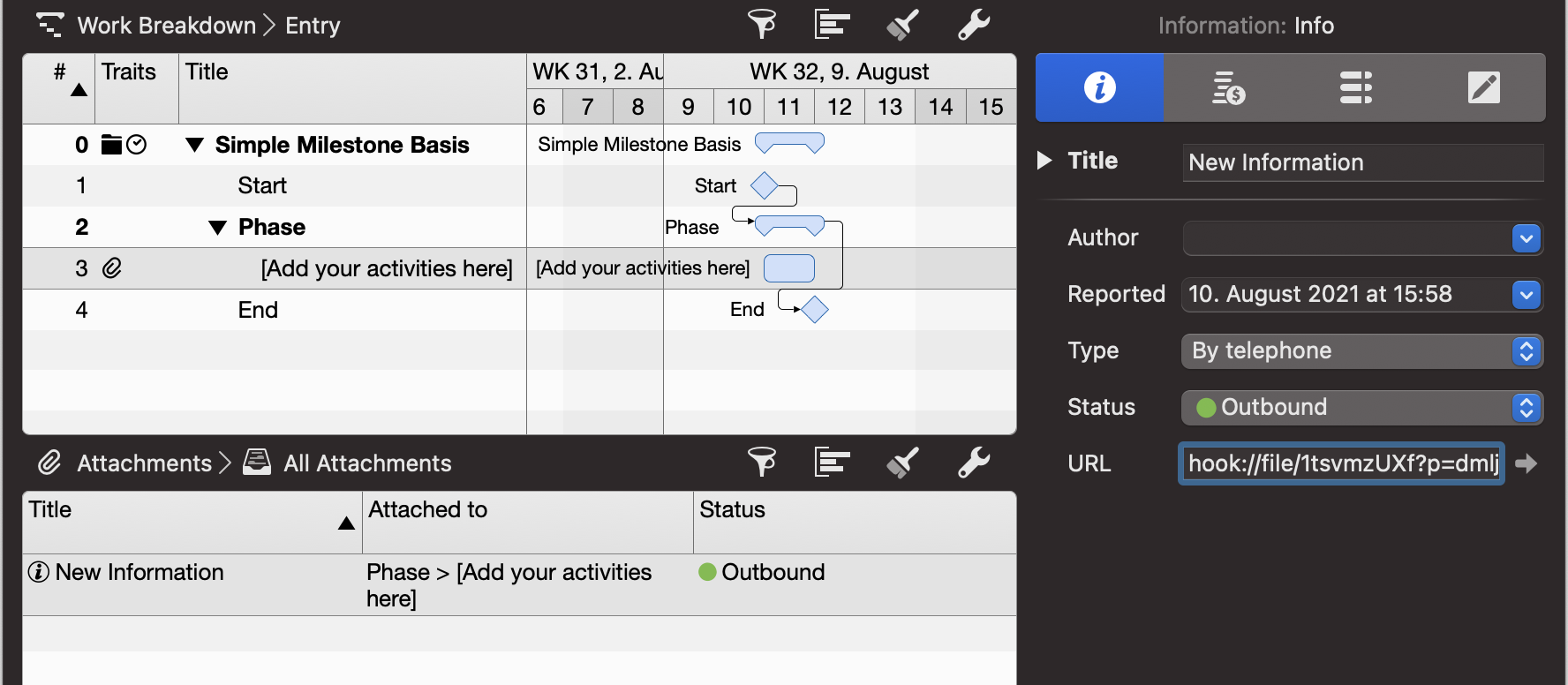Click the End milestone diamond in Gantt
1568x685 pixels.
(x=814, y=310)
